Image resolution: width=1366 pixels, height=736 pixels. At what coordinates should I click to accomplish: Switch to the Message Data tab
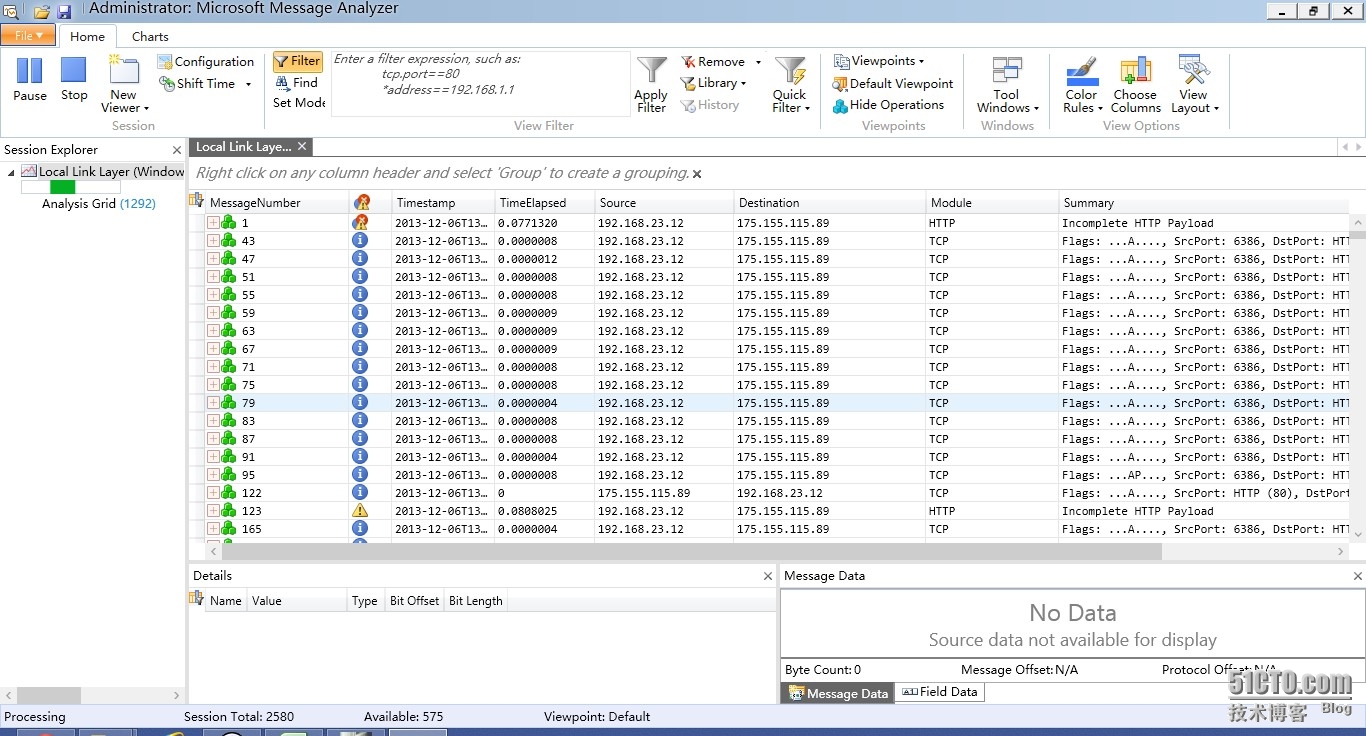click(x=838, y=693)
